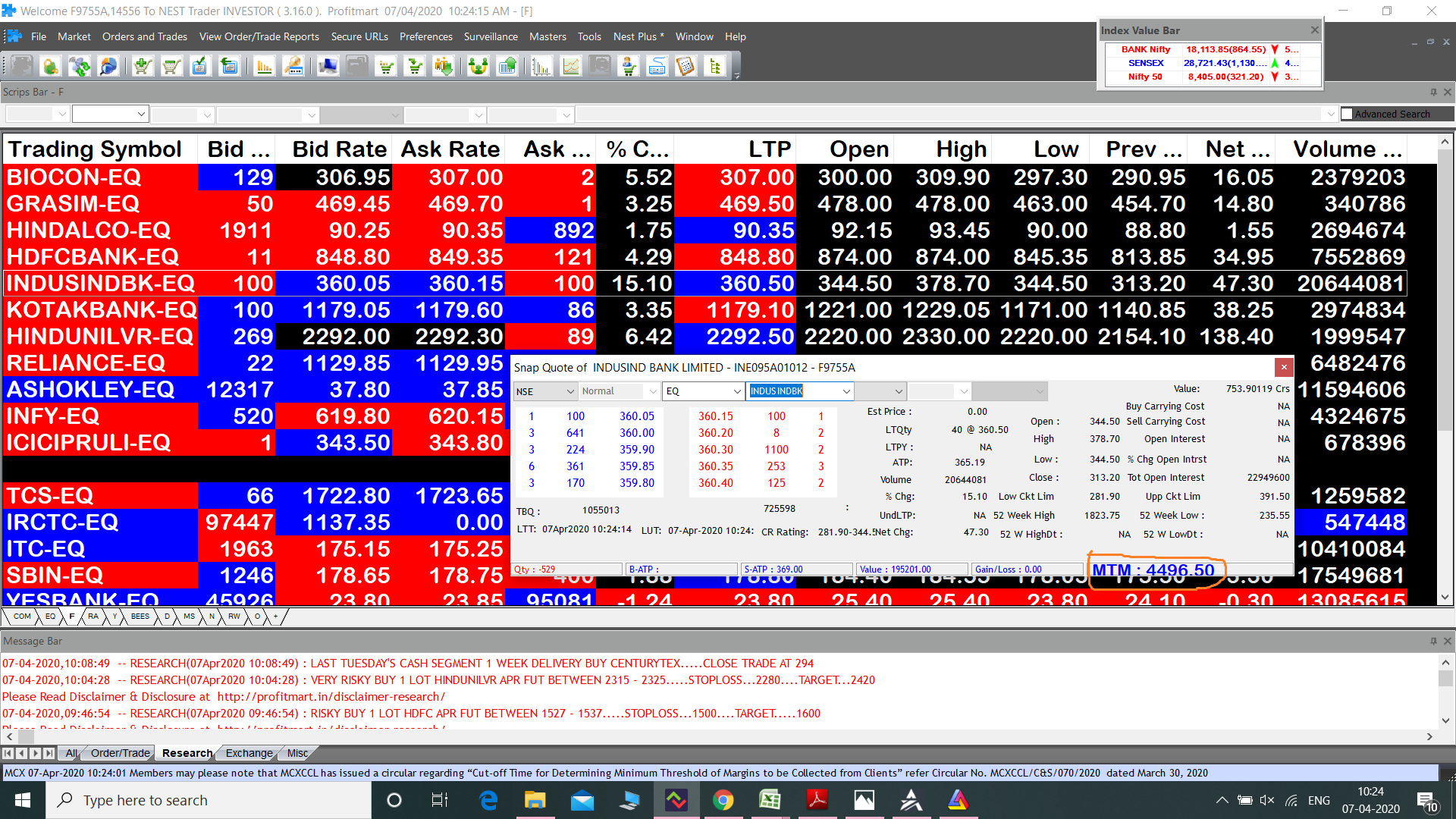The width and height of the screenshot is (1456, 819).
Task: Click the pie chart with magnifier toolbar icon
Action: click(108, 67)
